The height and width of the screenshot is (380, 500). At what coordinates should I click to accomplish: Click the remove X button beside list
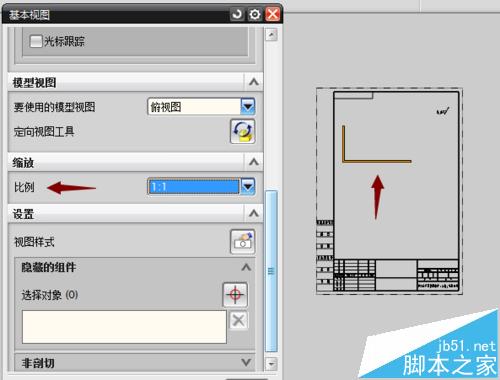tap(239, 320)
